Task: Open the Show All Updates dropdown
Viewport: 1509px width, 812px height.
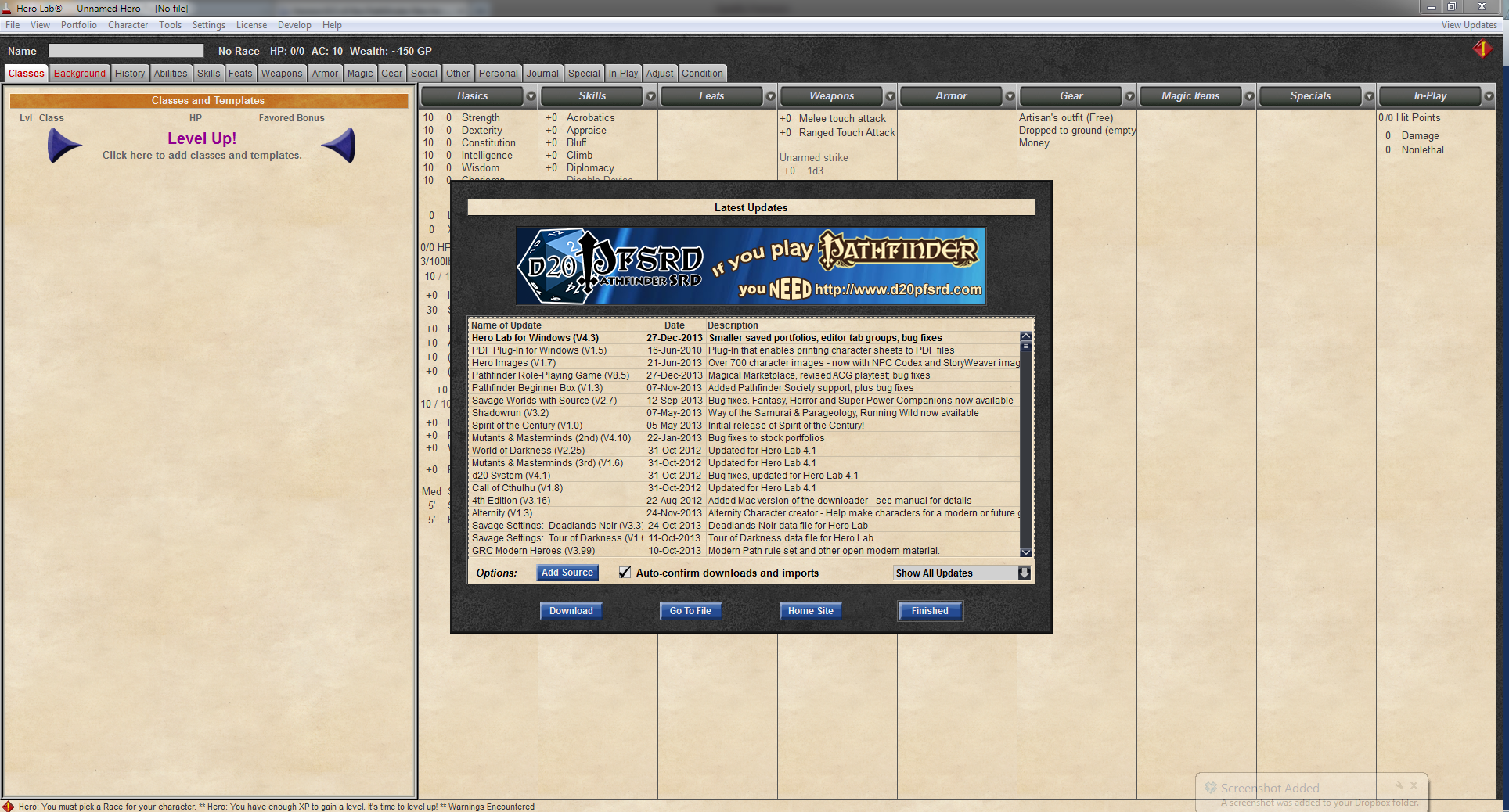Action: (x=962, y=573)
